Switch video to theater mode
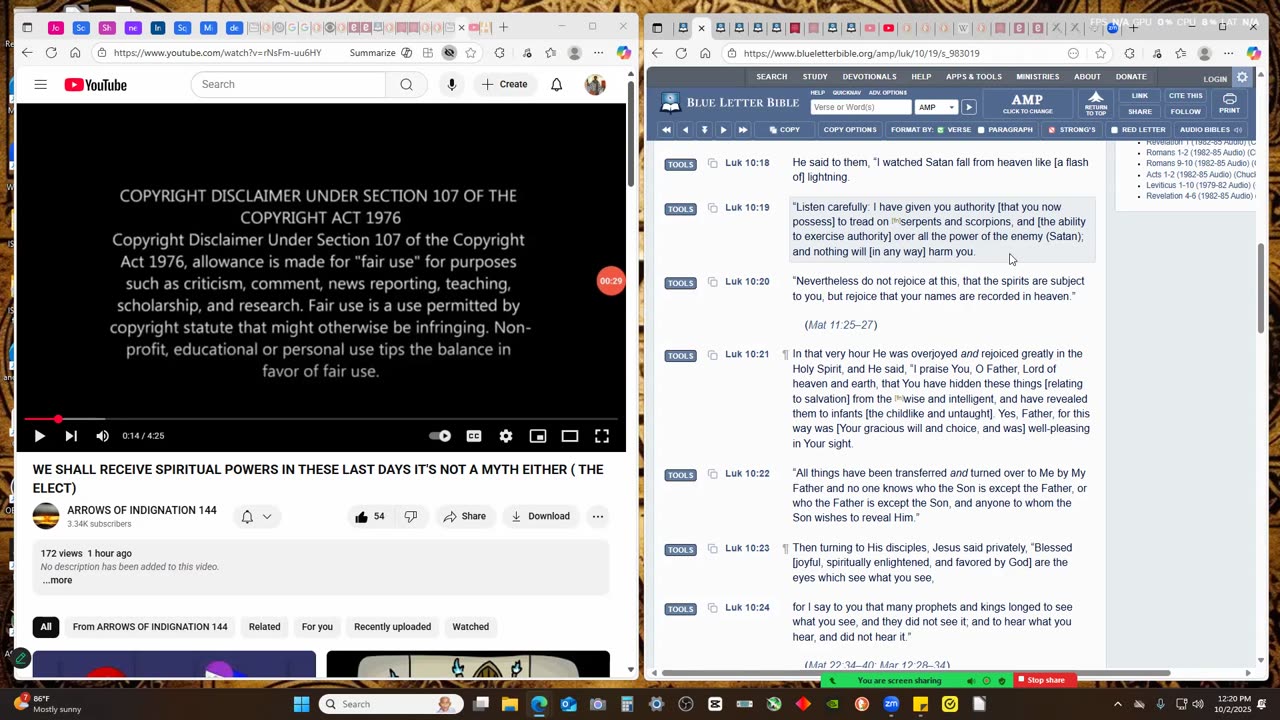This screenshot has width=1280, height=720. (570, 436)
